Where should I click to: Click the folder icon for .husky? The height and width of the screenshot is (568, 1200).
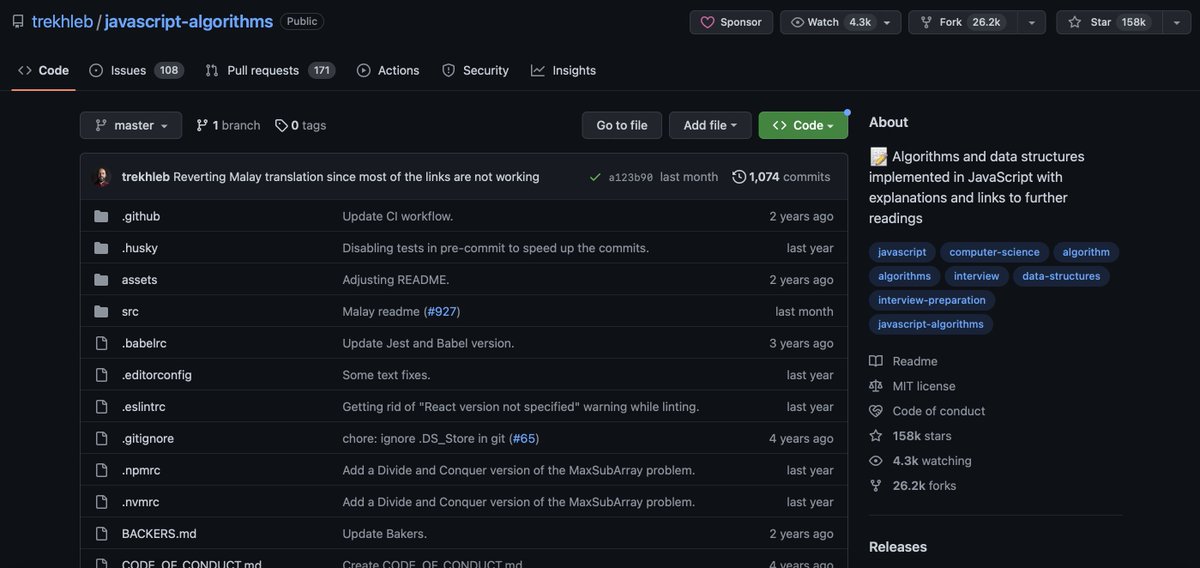(101, 248)
